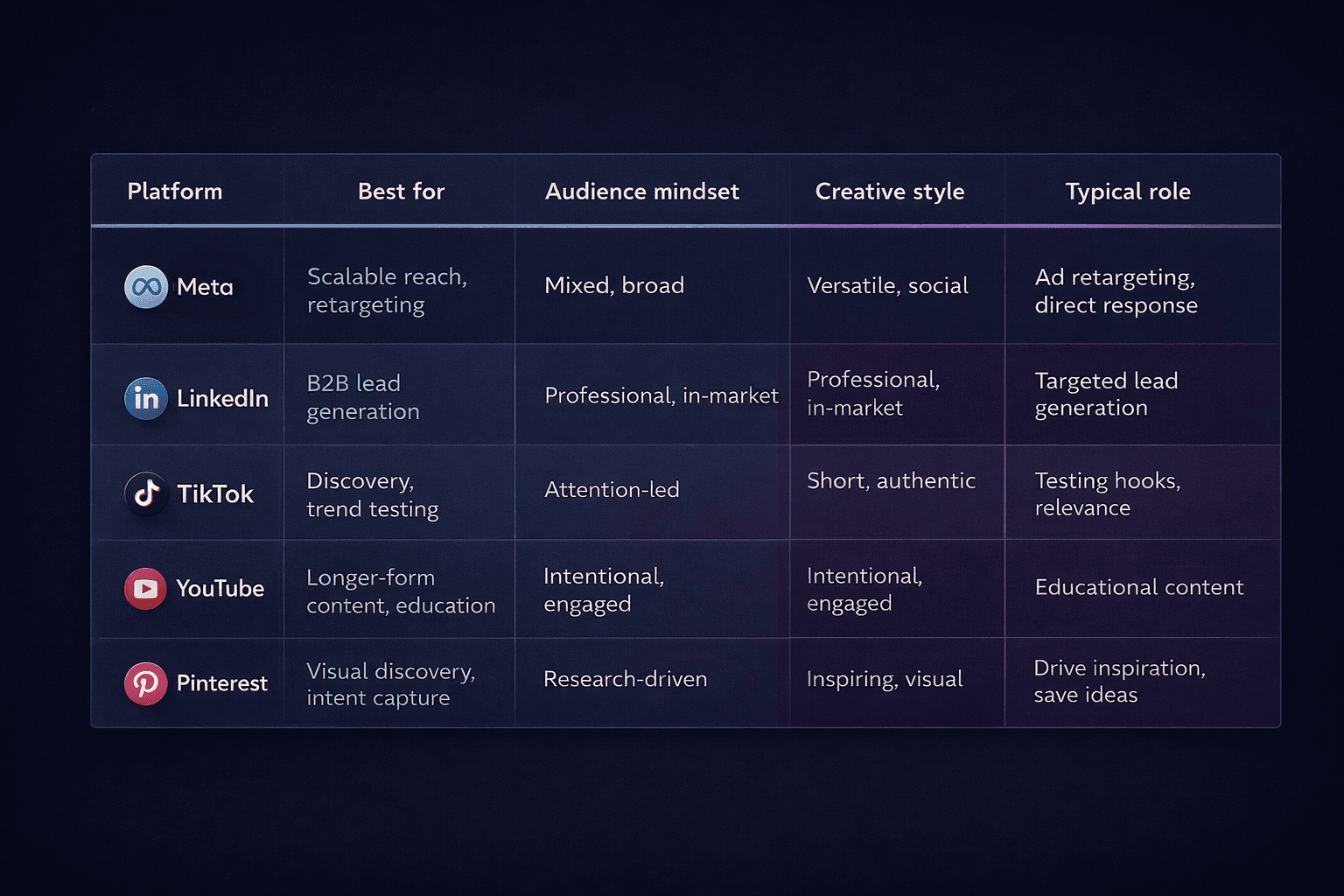Click 'Intentional, engaged' in Creative style column
Image resolution: width=1344 pixels, height=896 pixels.
point(864,590)
